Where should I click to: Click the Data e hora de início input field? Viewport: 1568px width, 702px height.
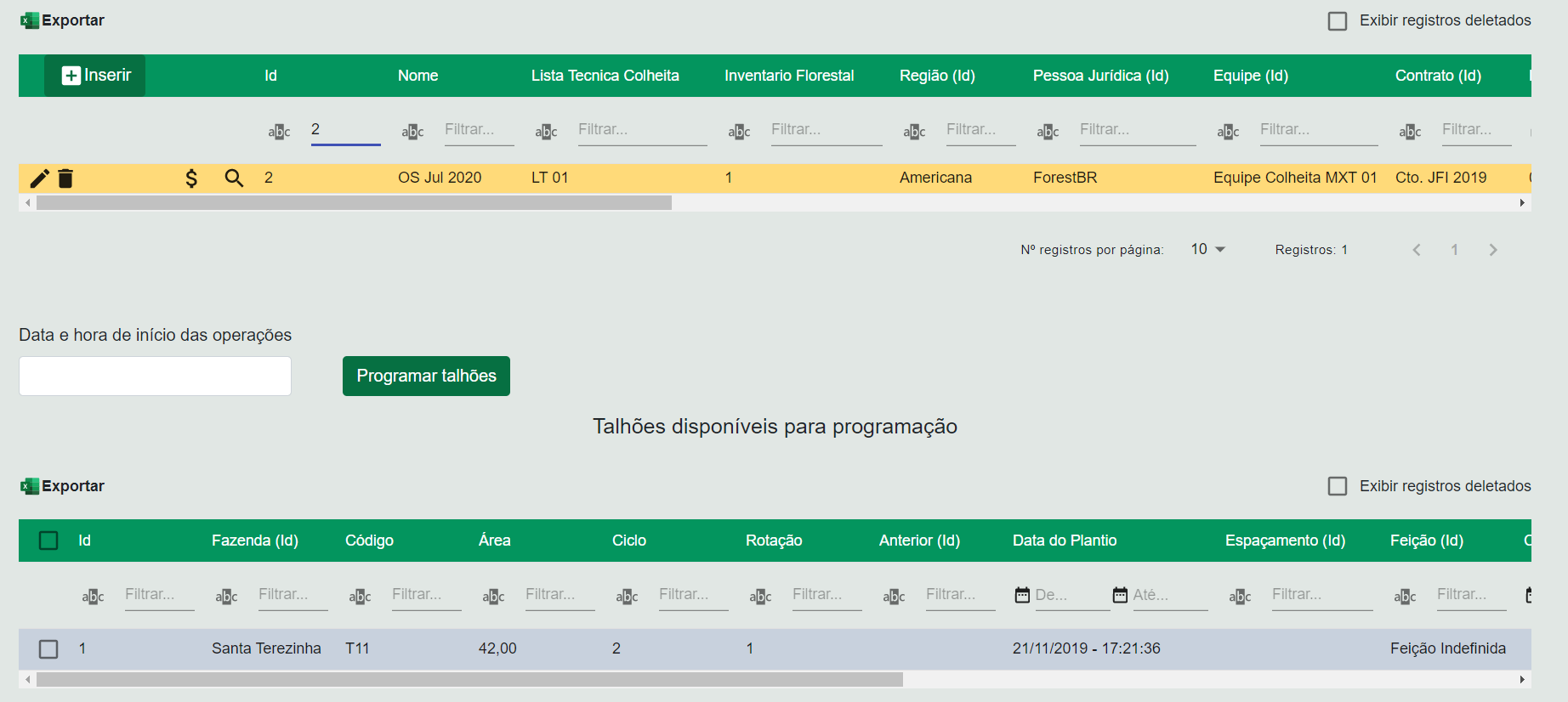[155, 376]
